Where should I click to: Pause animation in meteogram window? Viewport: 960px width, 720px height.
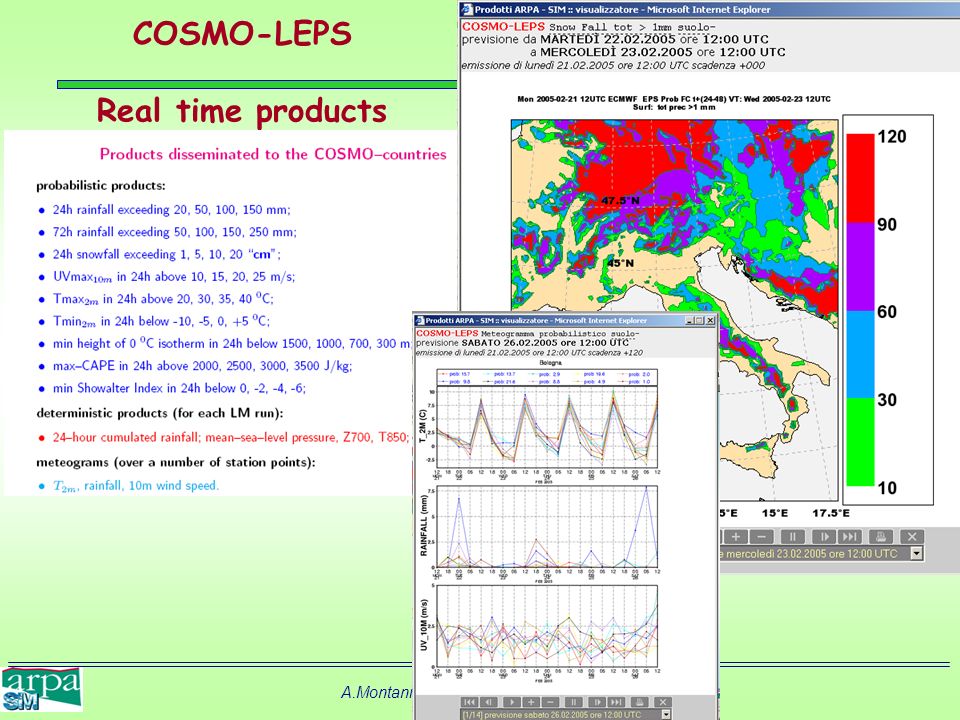pyautogui.click(x=573, y=702)
